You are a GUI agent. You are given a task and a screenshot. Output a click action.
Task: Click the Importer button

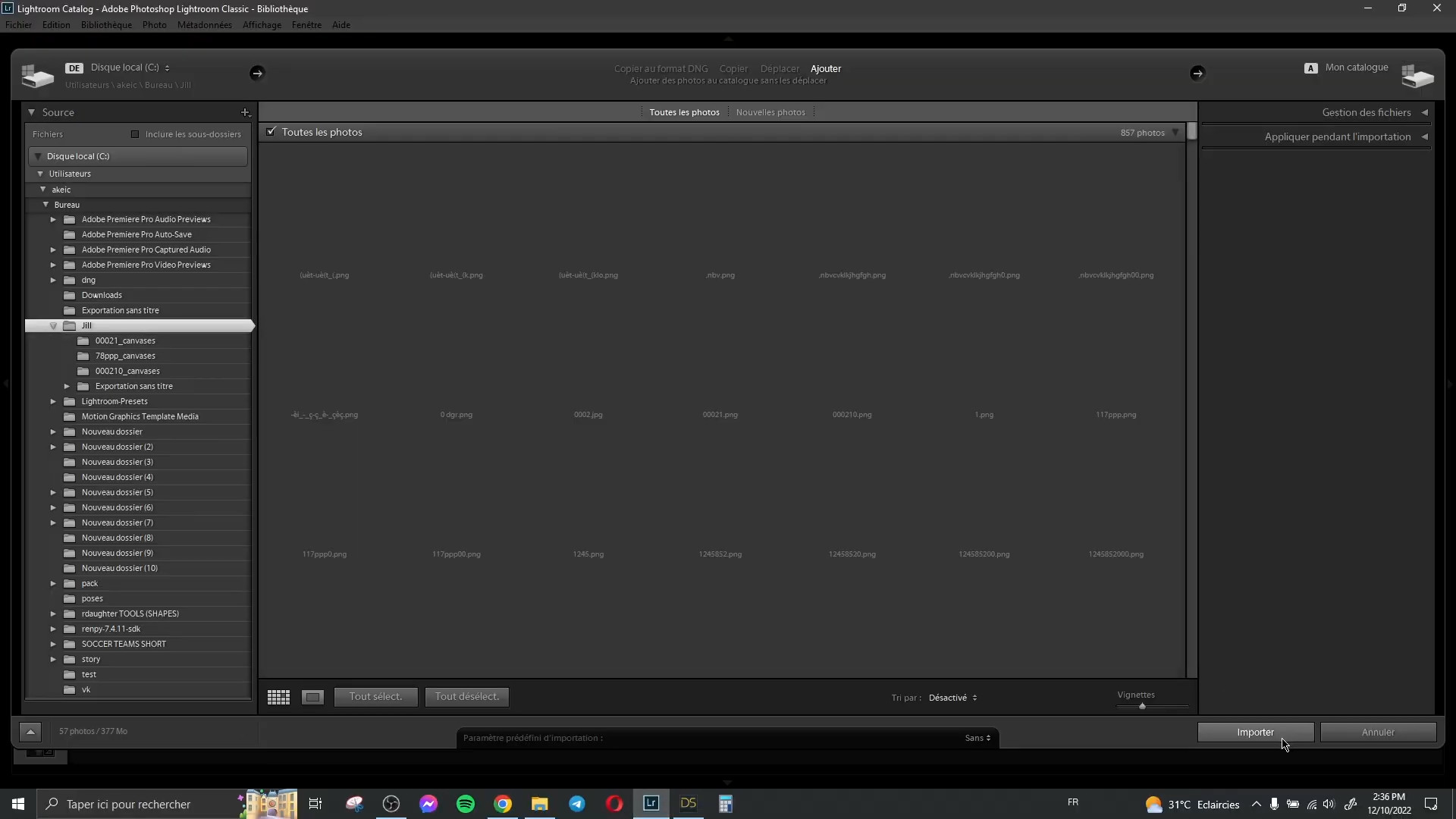pyautogui.click(x=1255, y=732)
